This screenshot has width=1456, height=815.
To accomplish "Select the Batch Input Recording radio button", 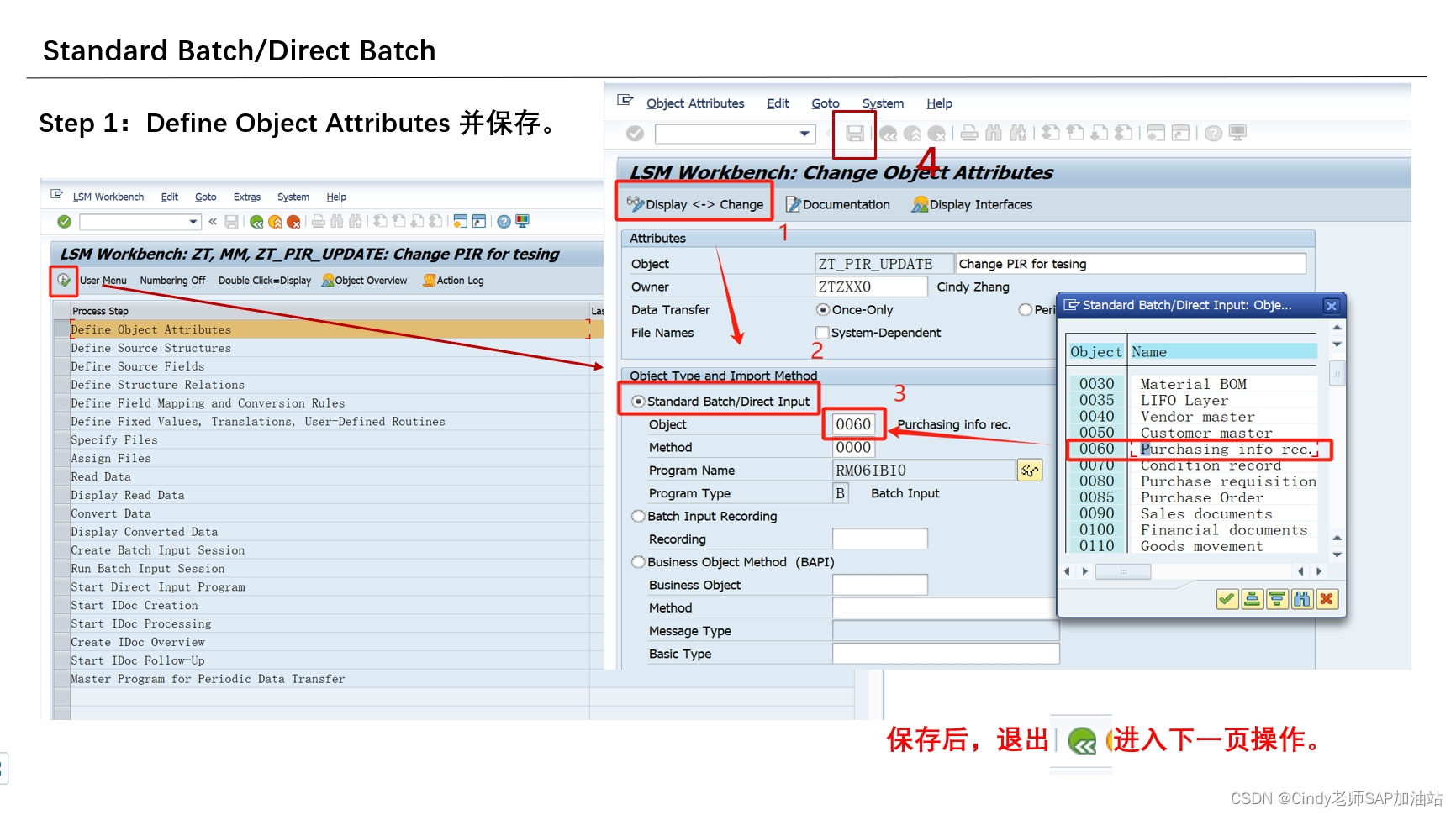I will tap(639, 516).
